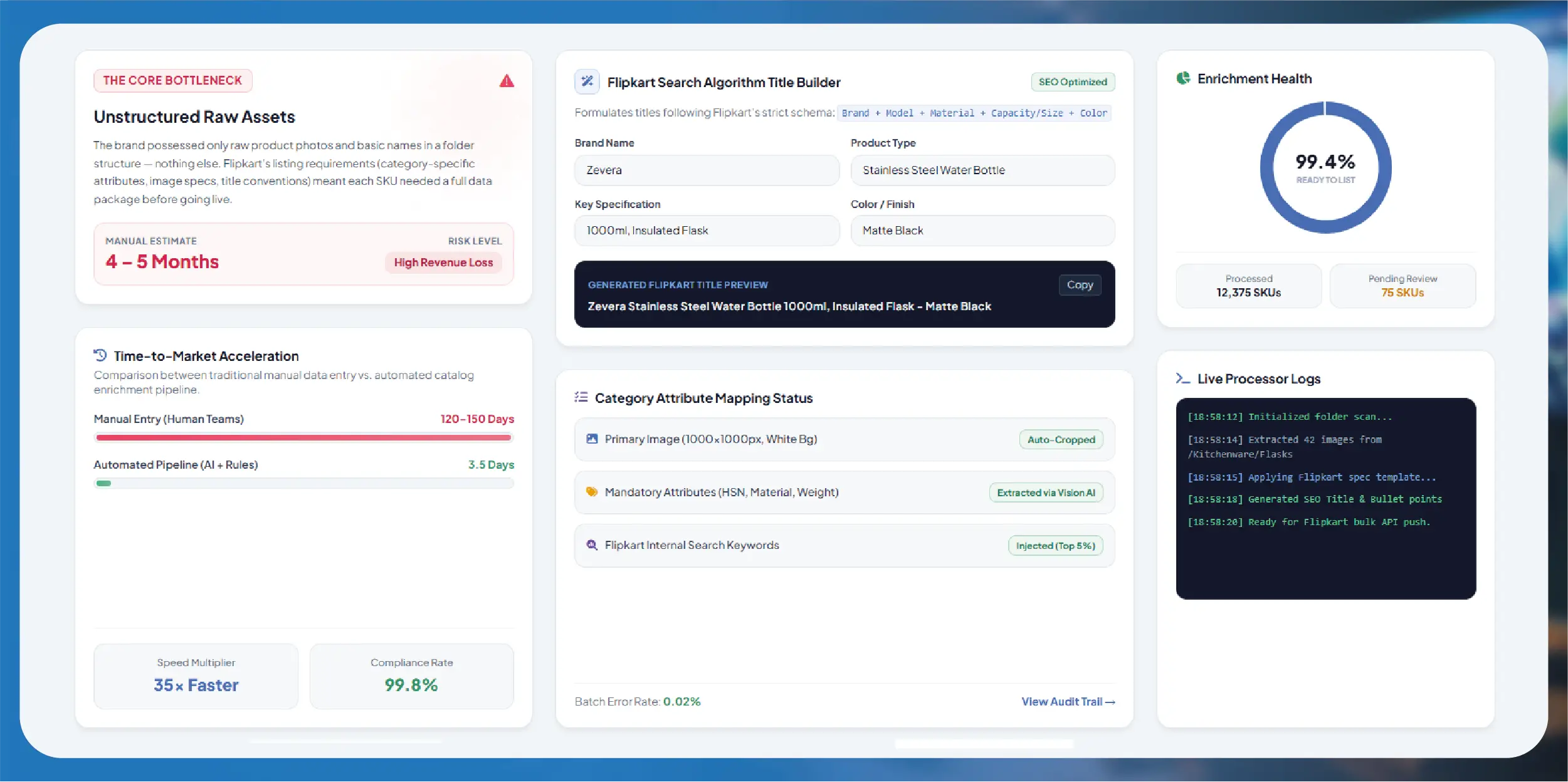Open the View Audit Trail link
This screenshot has width=1568, height=782.
pyautogui.click(x=1068, y=702)
